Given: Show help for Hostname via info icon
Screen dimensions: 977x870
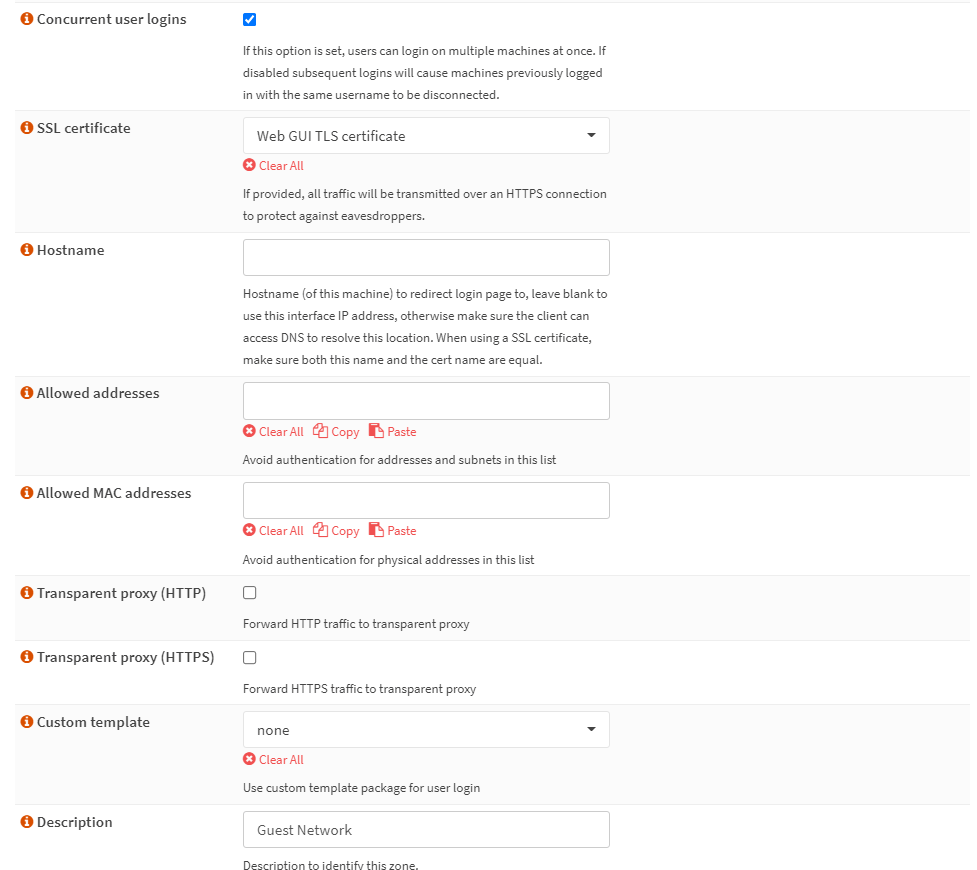Looking at the screenshot, I should click(x=27, y=250).
